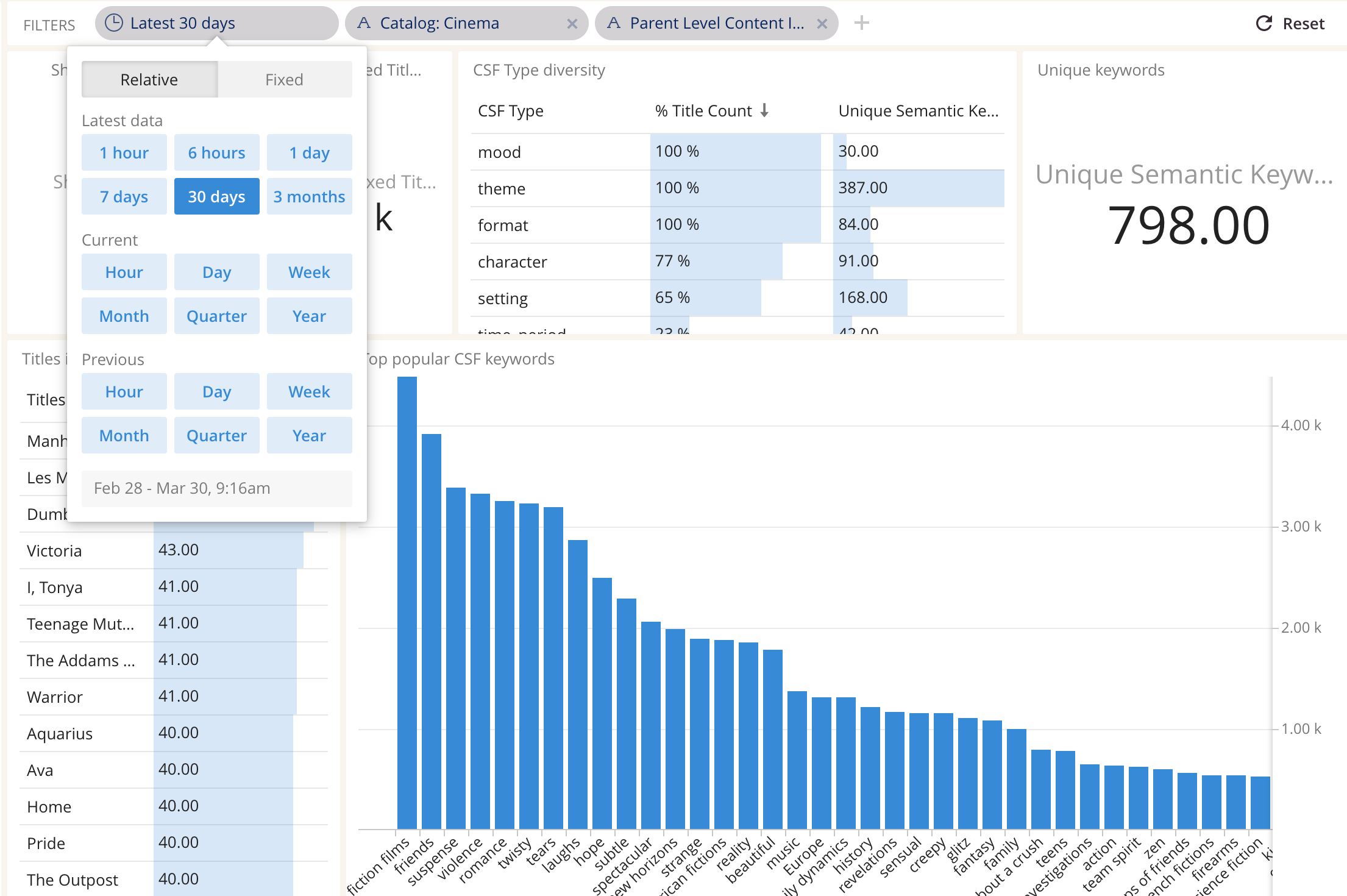This screenshot has width=1347, height=896.
Task: Switch to the Fixed tab
Action: point(285,79)
